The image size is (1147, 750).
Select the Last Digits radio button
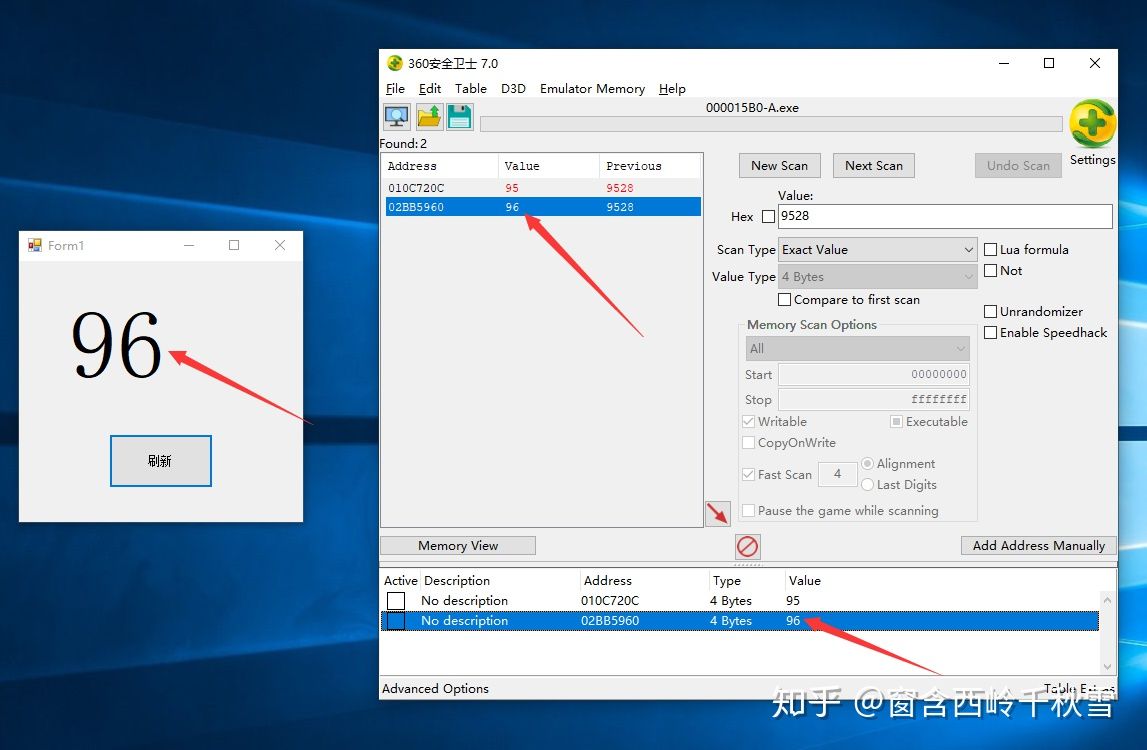868,484
